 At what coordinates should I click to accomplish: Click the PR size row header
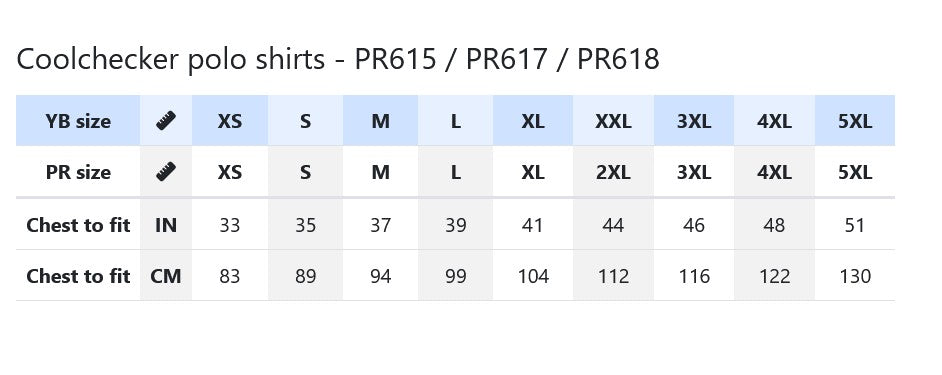78,172
